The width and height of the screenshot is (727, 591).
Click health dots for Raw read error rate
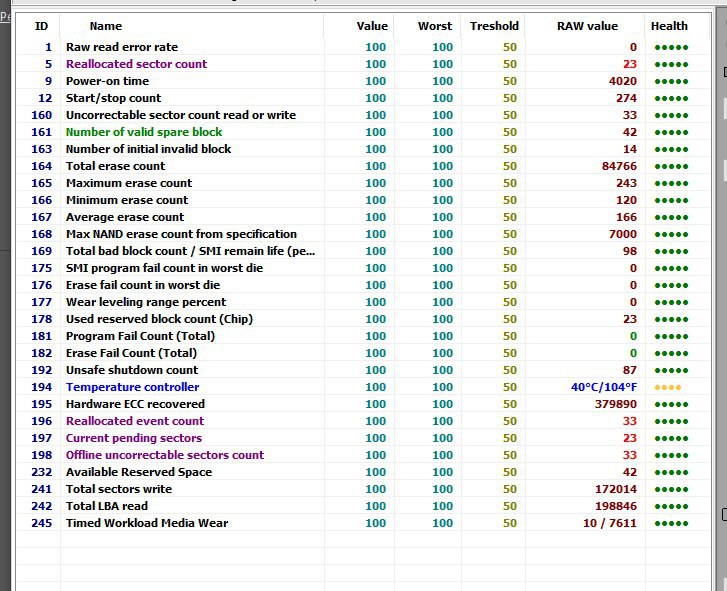tap(671, 47)
